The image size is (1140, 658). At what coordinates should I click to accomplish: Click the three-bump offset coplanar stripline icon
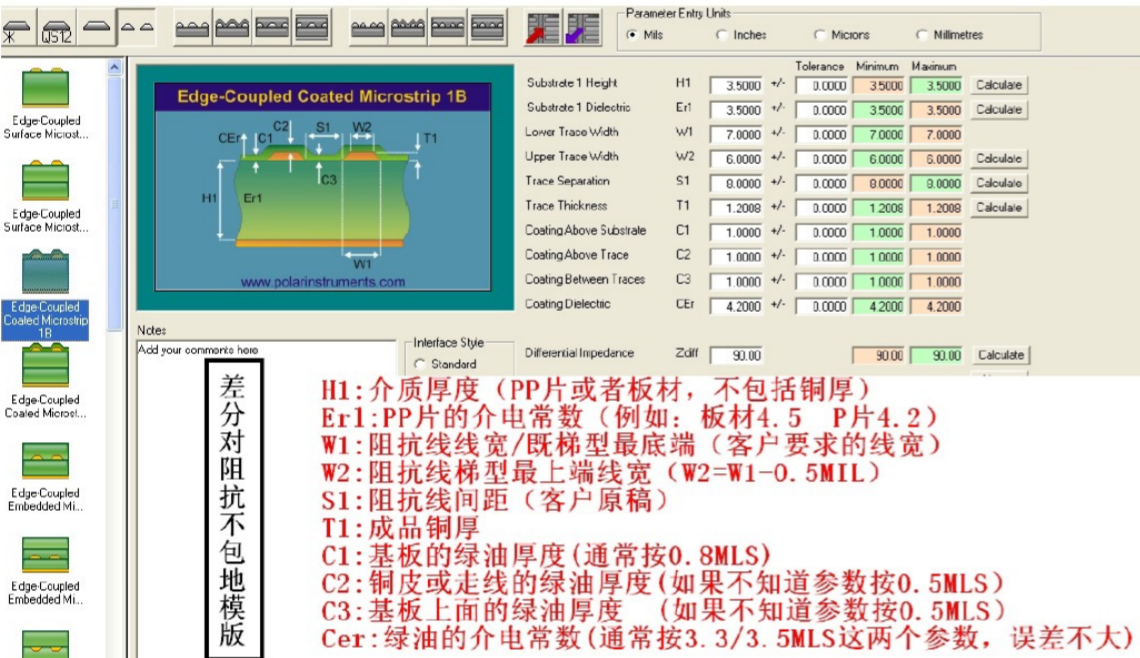pos(312,28)
